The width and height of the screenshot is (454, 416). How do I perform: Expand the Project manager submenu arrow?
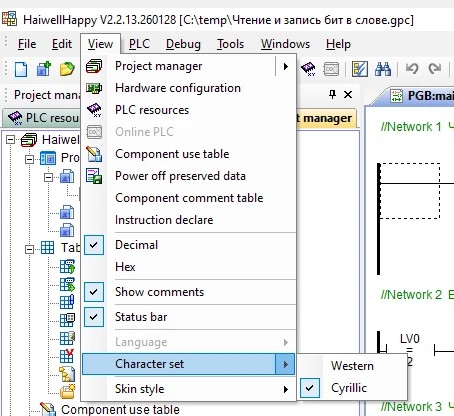[x=286, y=66]
